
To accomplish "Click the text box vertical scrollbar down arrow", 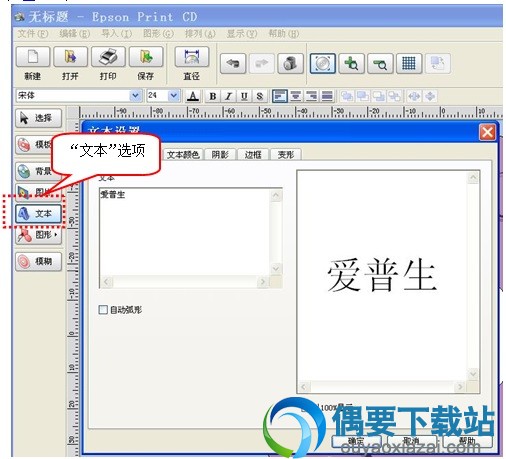I will pyautogui.click(x=276, y=269).
